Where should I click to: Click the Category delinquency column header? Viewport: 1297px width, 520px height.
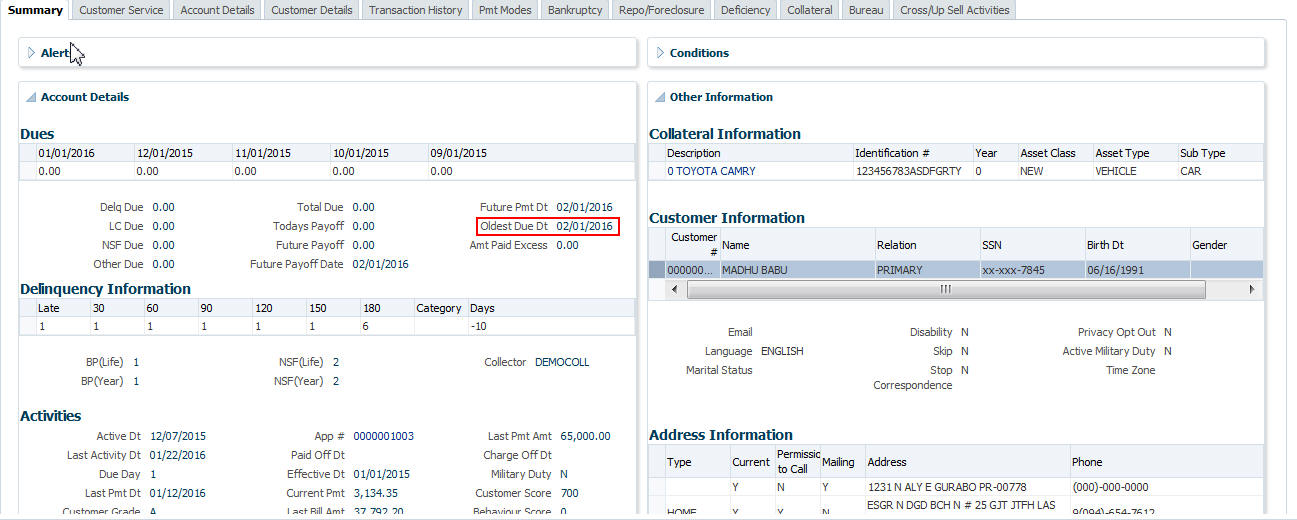(439, 308)
